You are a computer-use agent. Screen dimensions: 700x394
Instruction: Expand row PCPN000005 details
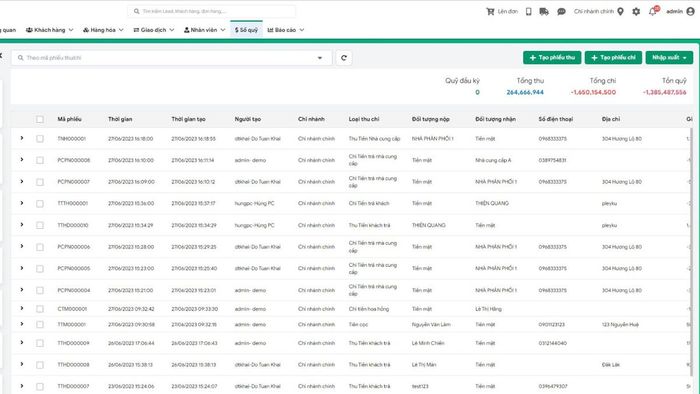[21, 268]
